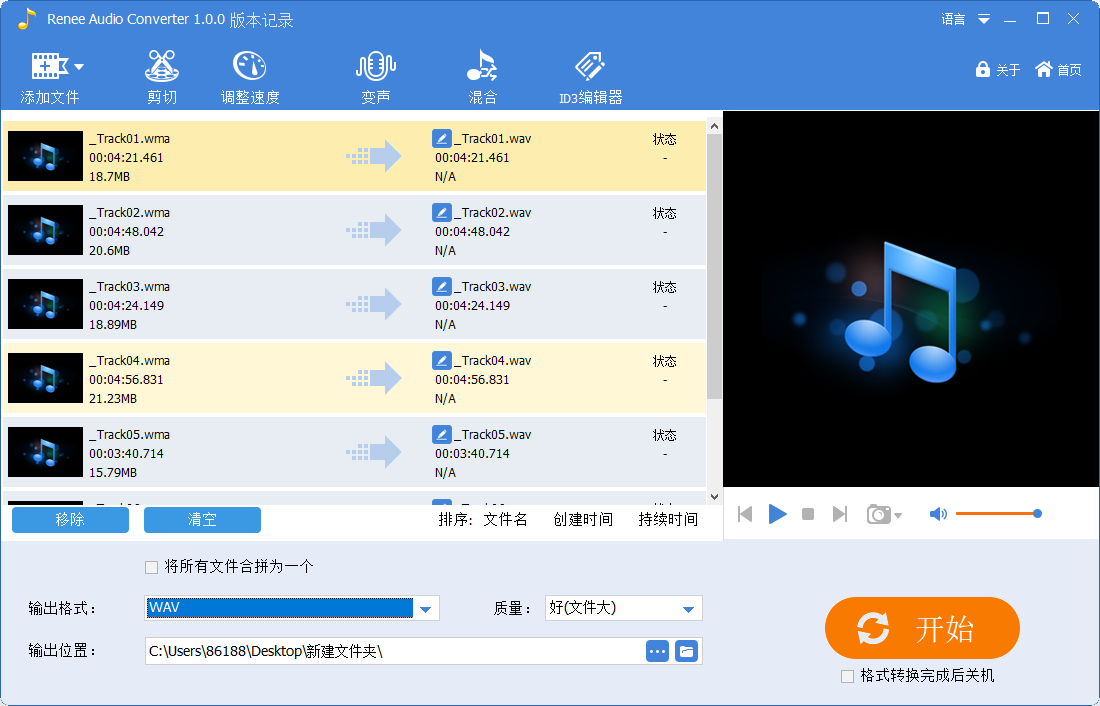Viewport: 1100px width, 706px height.
Task: Start conversion with 开始 button
Action: click(x=922, y=628)
